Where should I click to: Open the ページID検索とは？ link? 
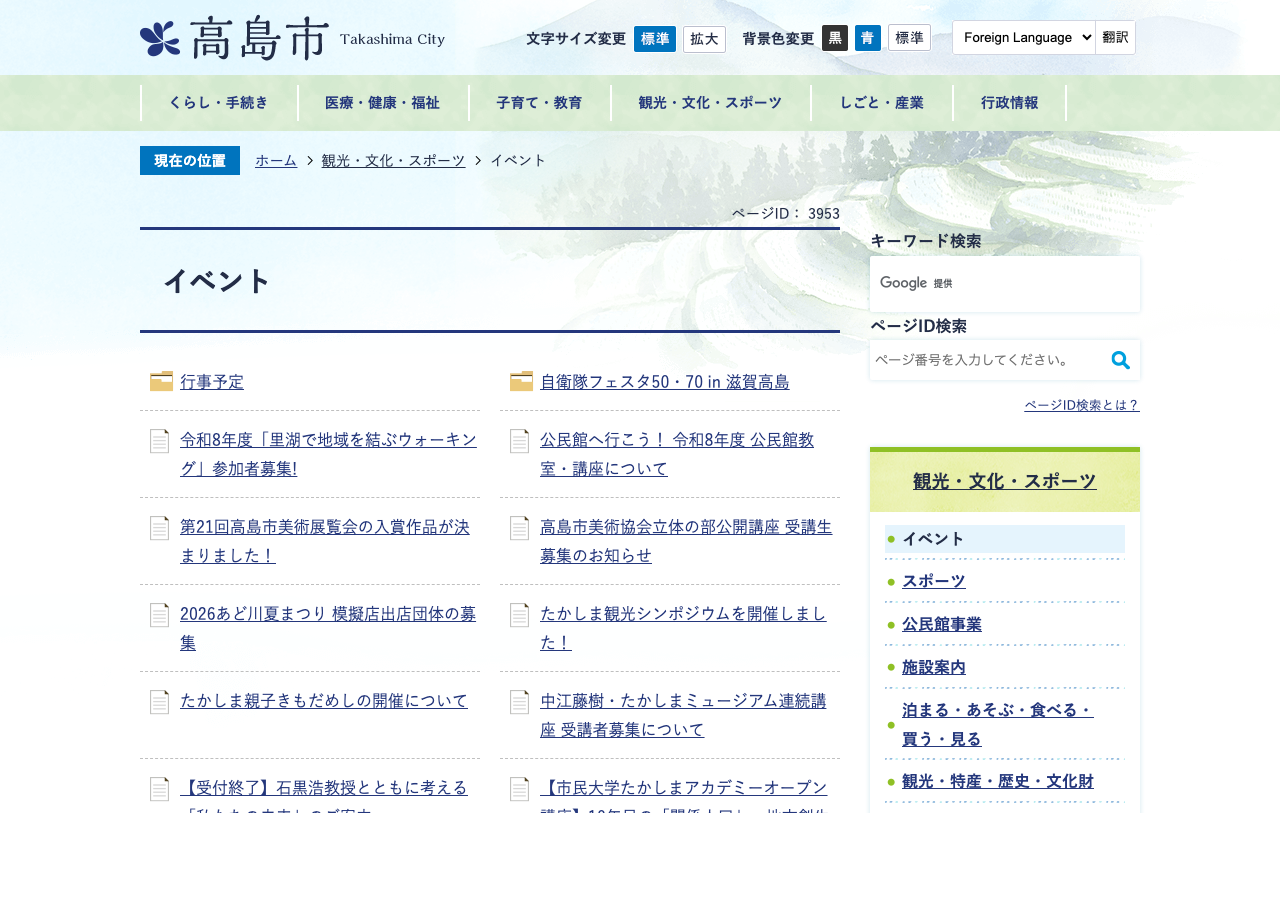point(1082,405)
